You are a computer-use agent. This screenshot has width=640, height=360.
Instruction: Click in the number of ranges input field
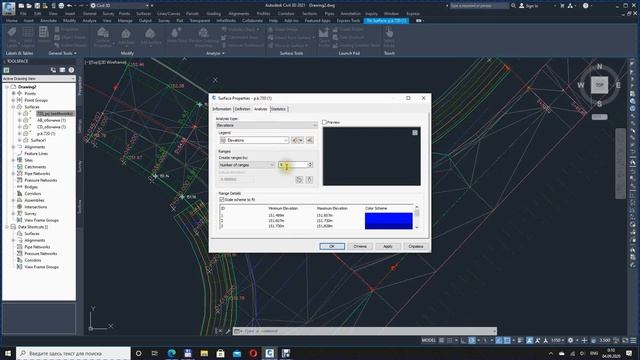coord(293,164)
